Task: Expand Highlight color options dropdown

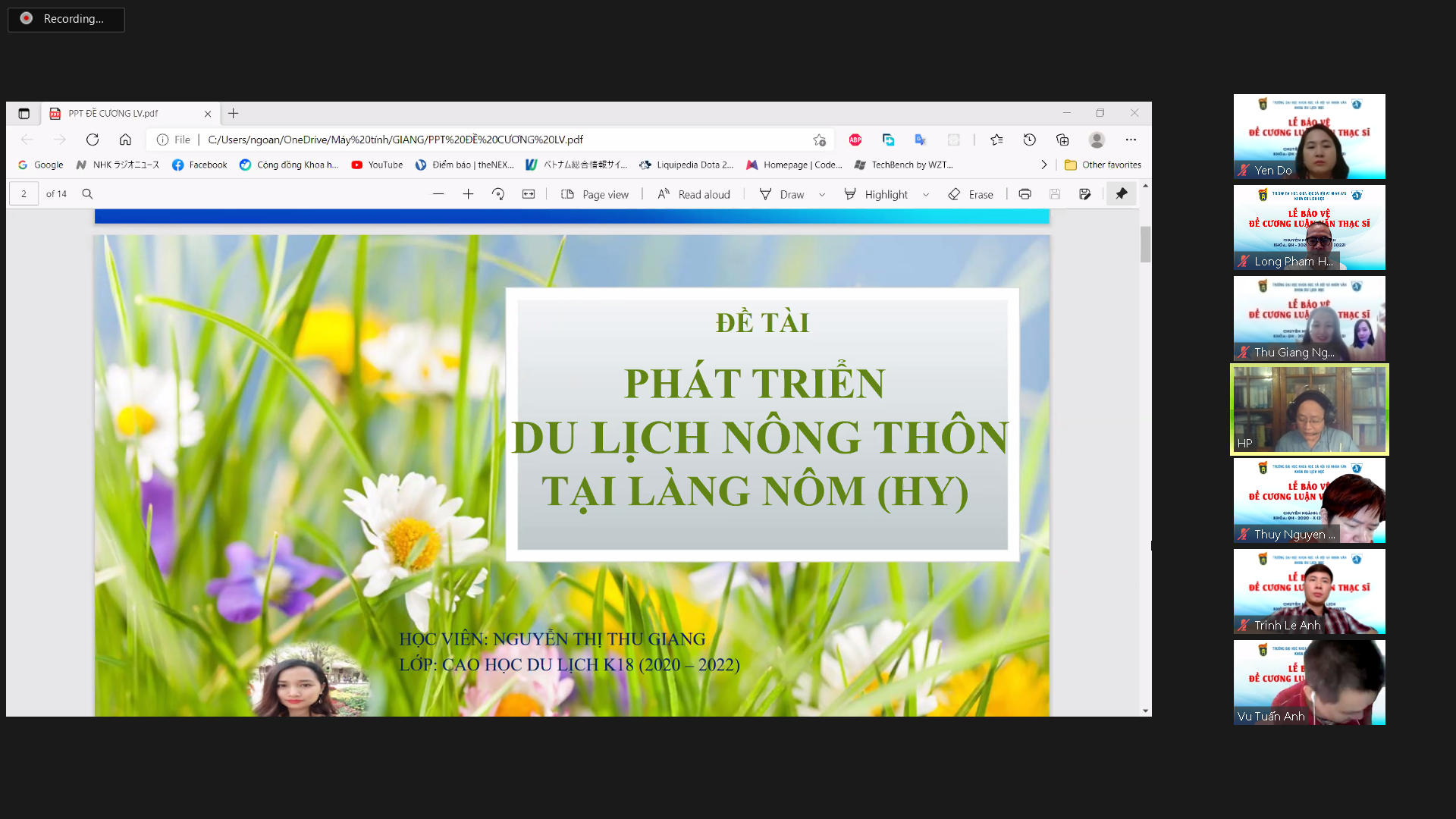Action: pos(926,194)
